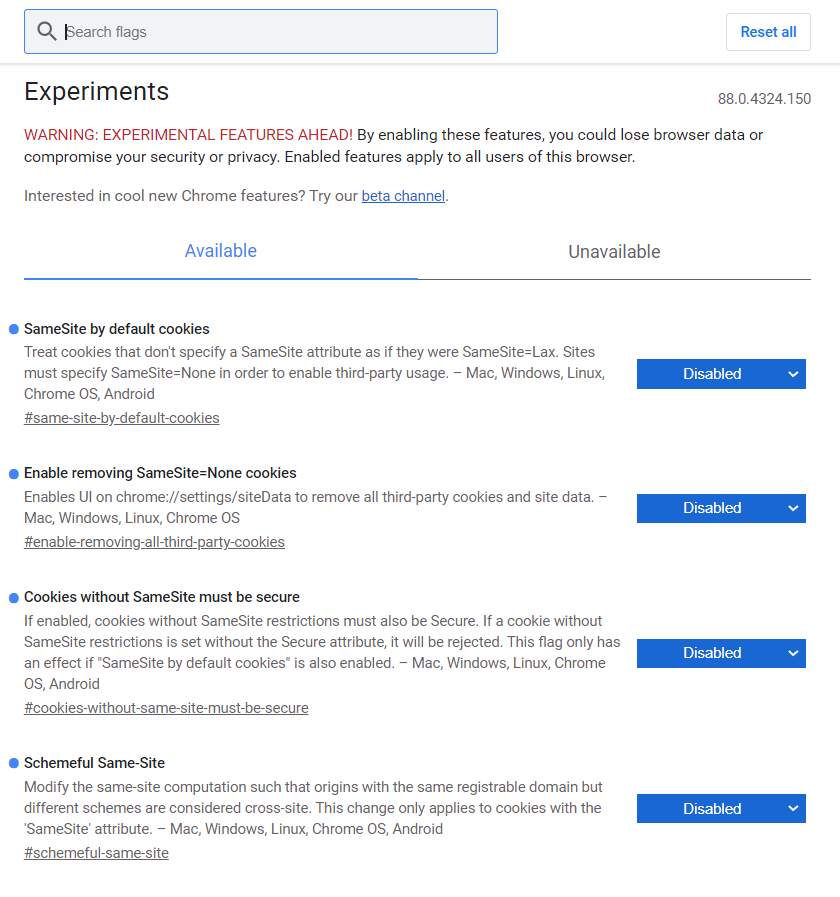Expand the Cookies without SameSite must be secure dropdown
This screenshot has height=897, width=840.
click(x=721, y=653)
